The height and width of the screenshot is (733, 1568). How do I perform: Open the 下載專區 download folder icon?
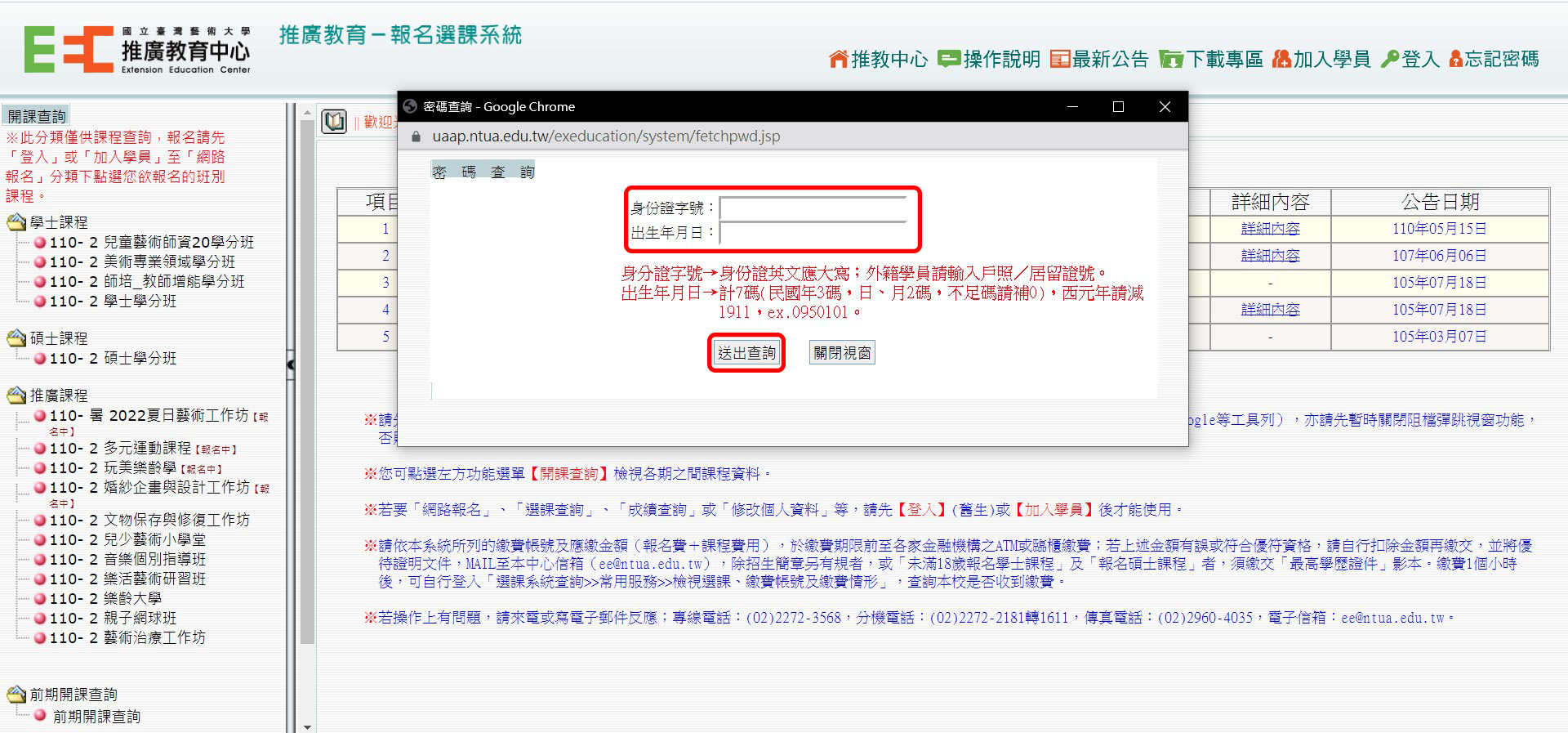point(1171,59)
